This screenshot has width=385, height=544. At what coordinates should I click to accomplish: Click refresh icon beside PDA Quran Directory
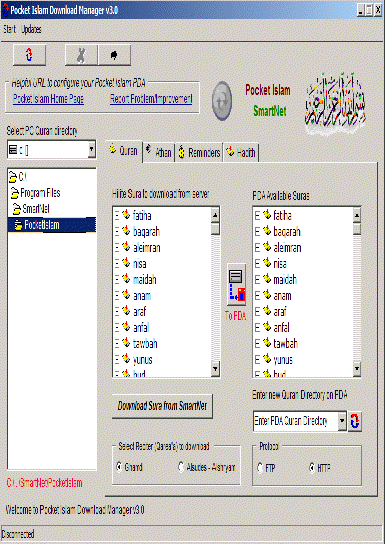click(355, 422)
